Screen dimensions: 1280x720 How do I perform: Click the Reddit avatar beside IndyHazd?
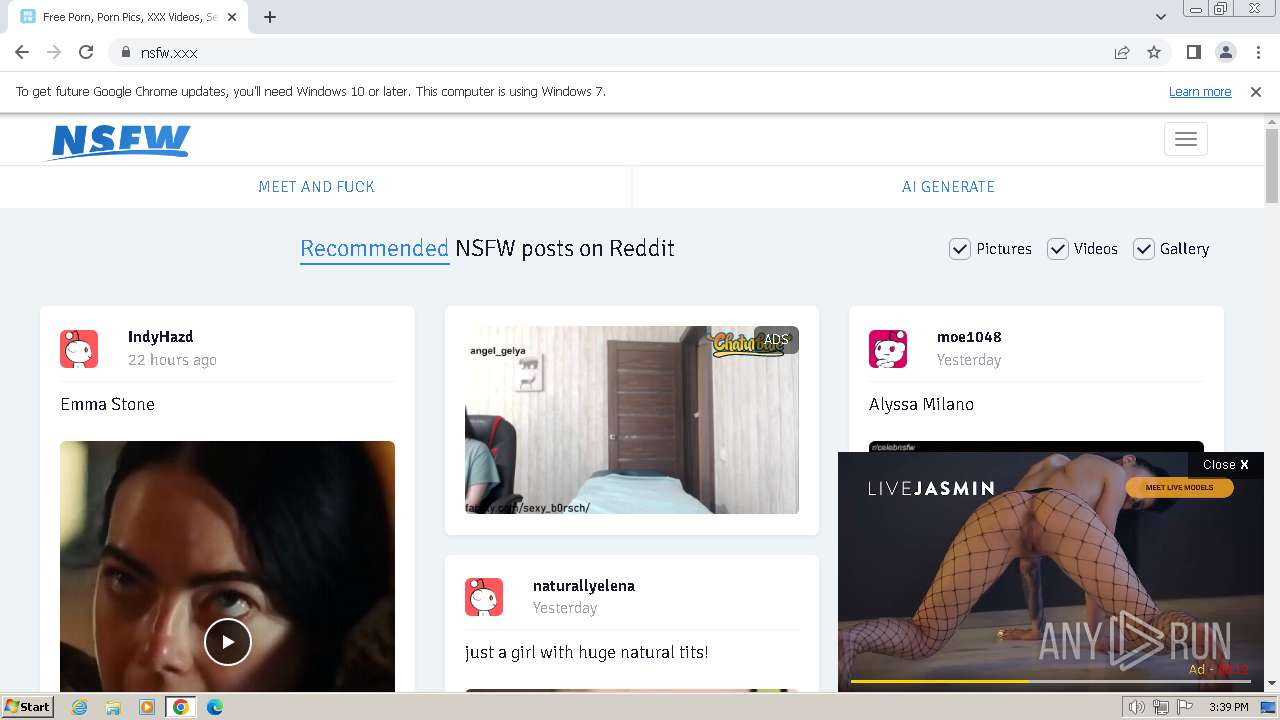[79, 349]
